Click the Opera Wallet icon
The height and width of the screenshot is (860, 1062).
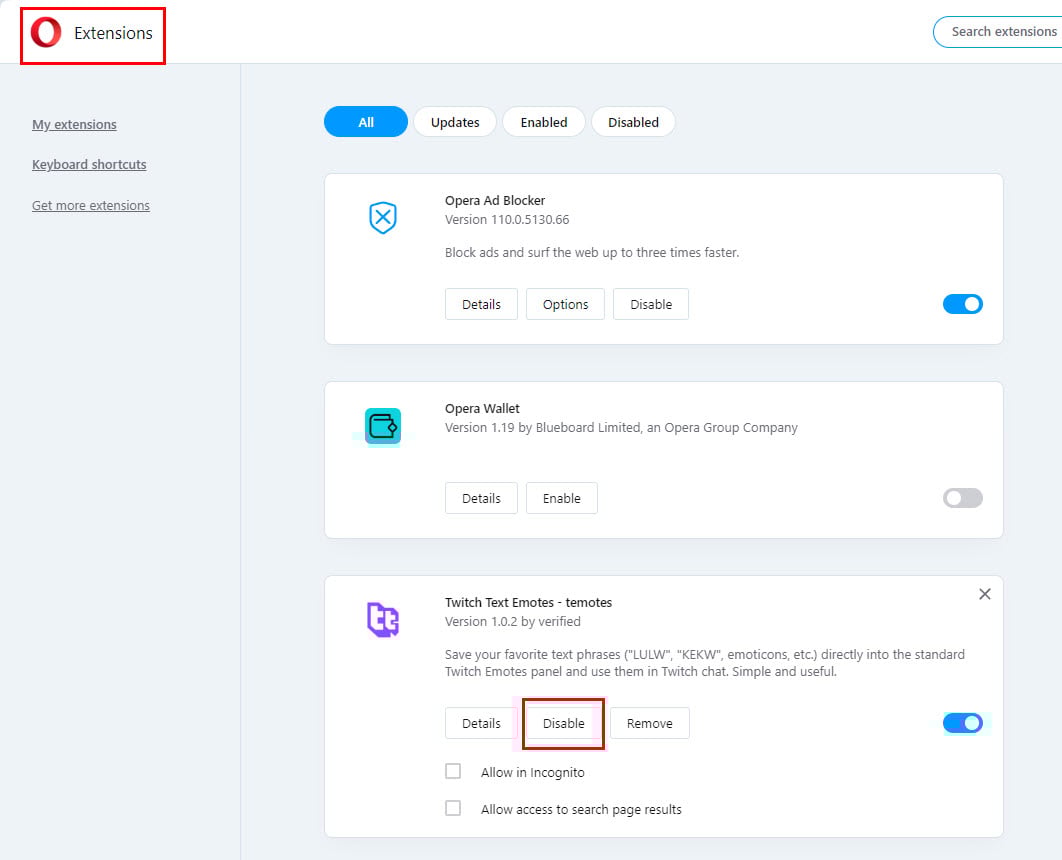point(383,426)
